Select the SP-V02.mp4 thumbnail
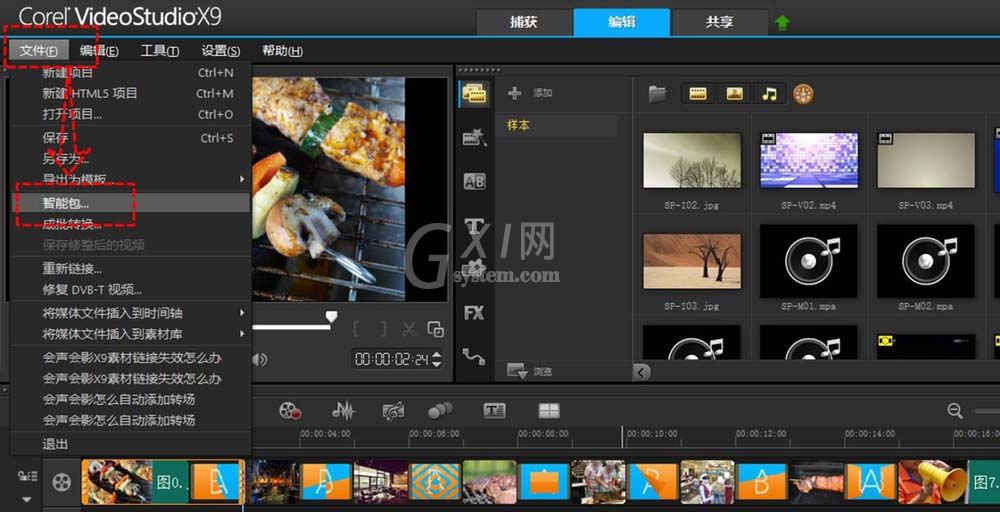Screen dimensions: 1000x512 (809, 160)
